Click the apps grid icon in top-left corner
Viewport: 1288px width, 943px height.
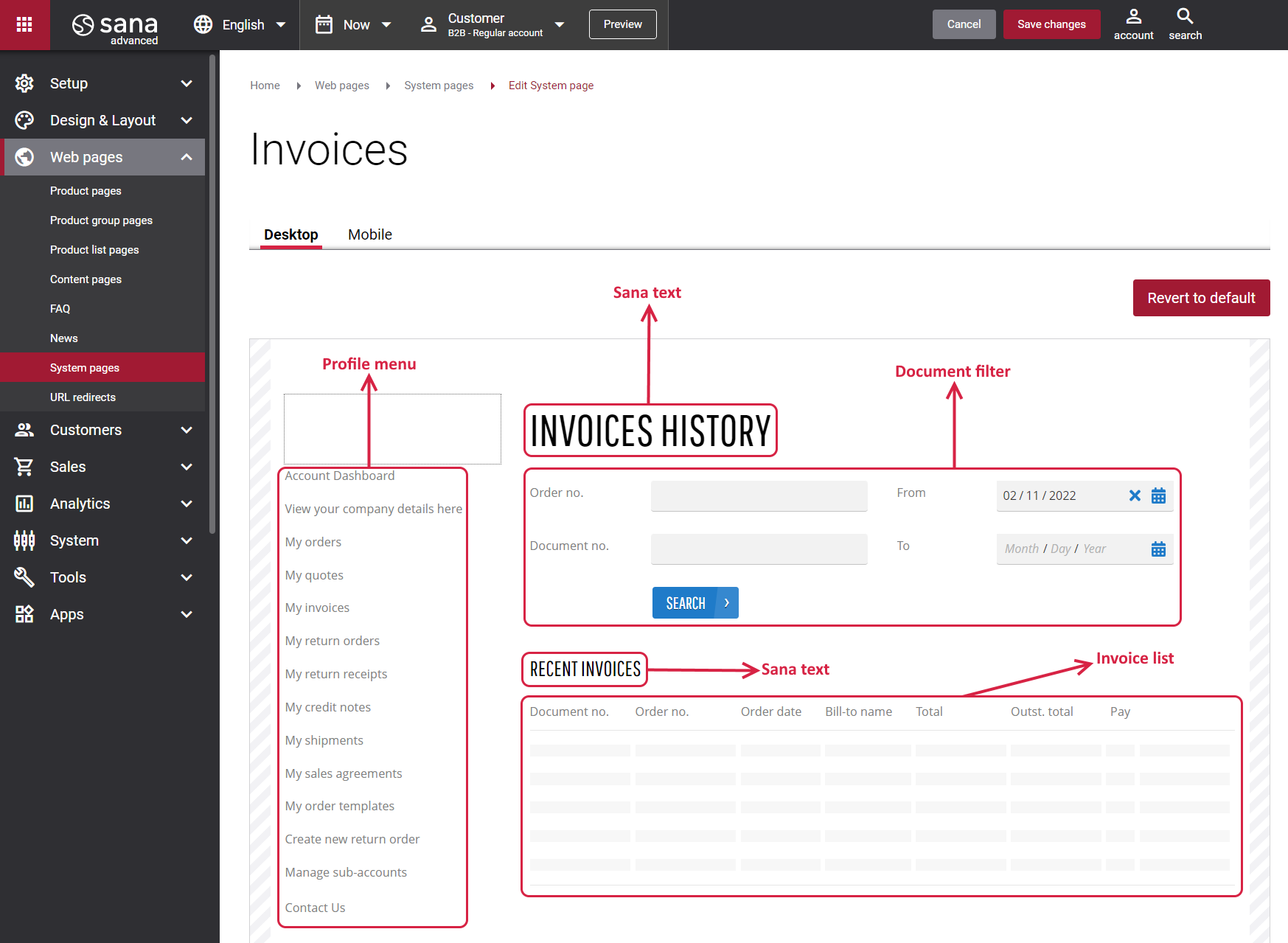tap(24, 24)
